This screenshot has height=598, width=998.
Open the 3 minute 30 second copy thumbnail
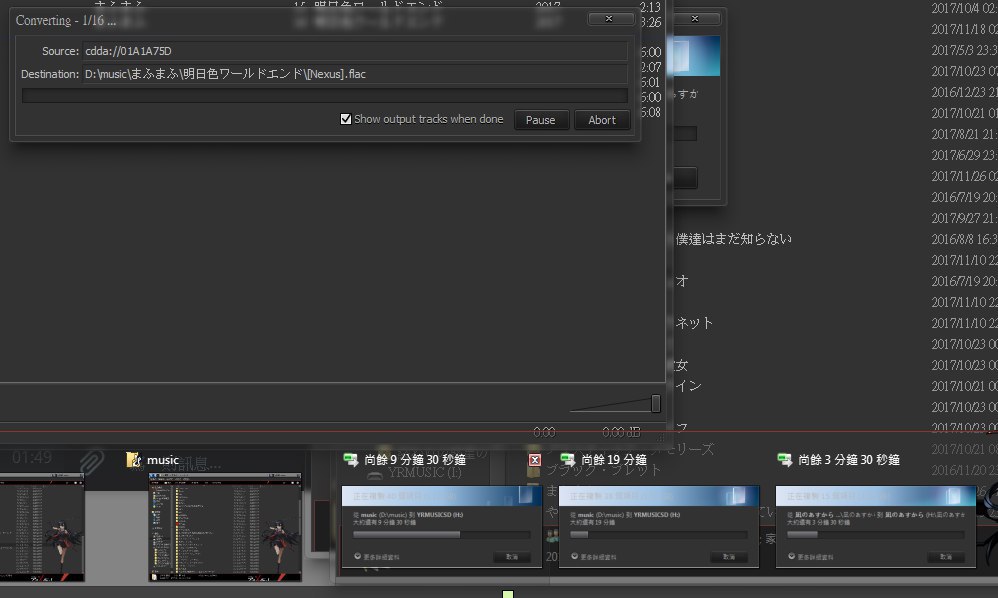876,526
